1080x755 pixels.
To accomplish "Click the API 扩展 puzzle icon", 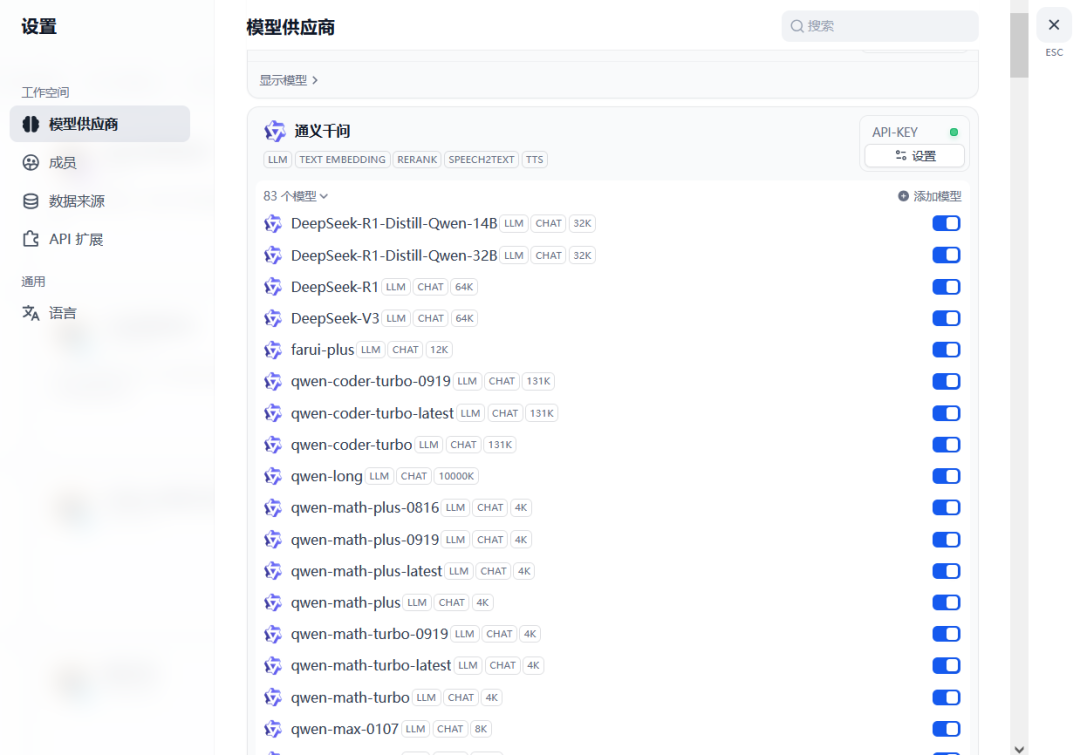I will point(31,239).
